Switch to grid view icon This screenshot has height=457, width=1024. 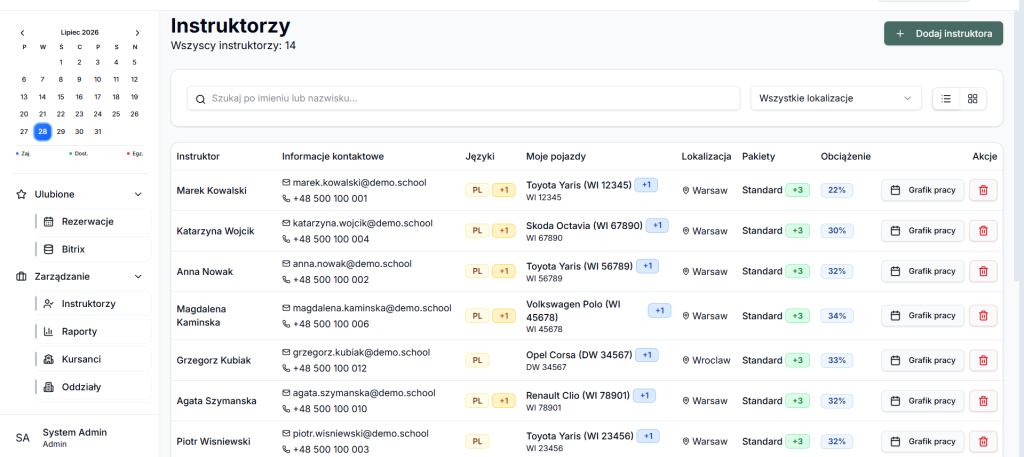coord(972,99)
